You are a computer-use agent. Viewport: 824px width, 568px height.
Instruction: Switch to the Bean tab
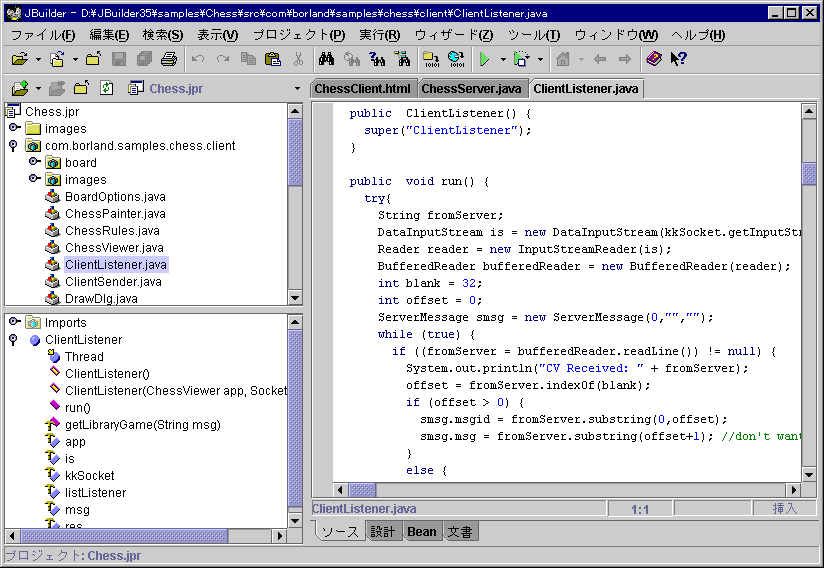(421, 531)
